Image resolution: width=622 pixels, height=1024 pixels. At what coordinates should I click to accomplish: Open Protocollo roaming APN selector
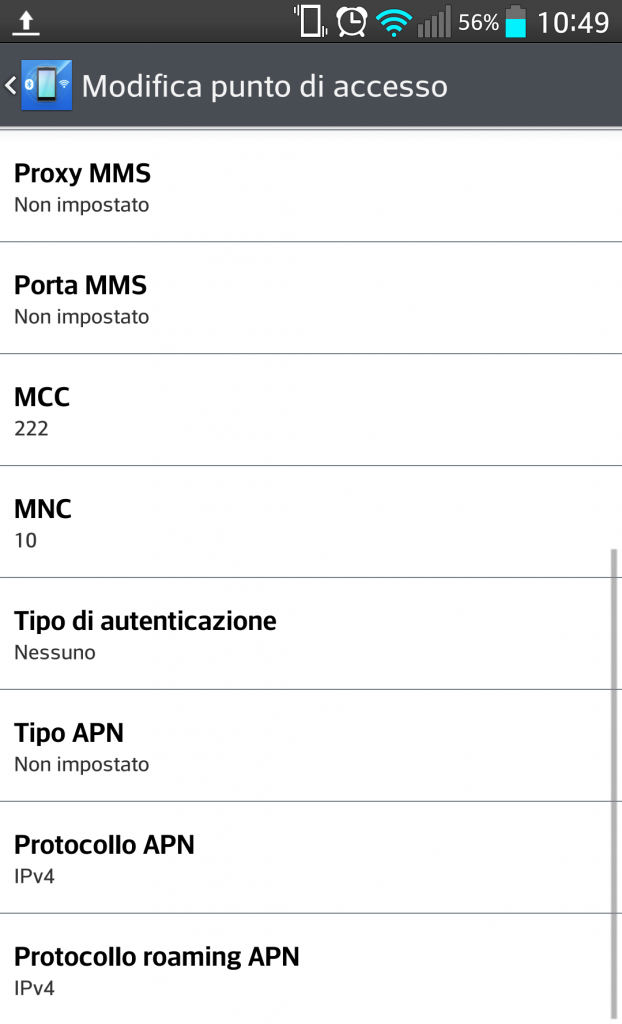(310, 971)
